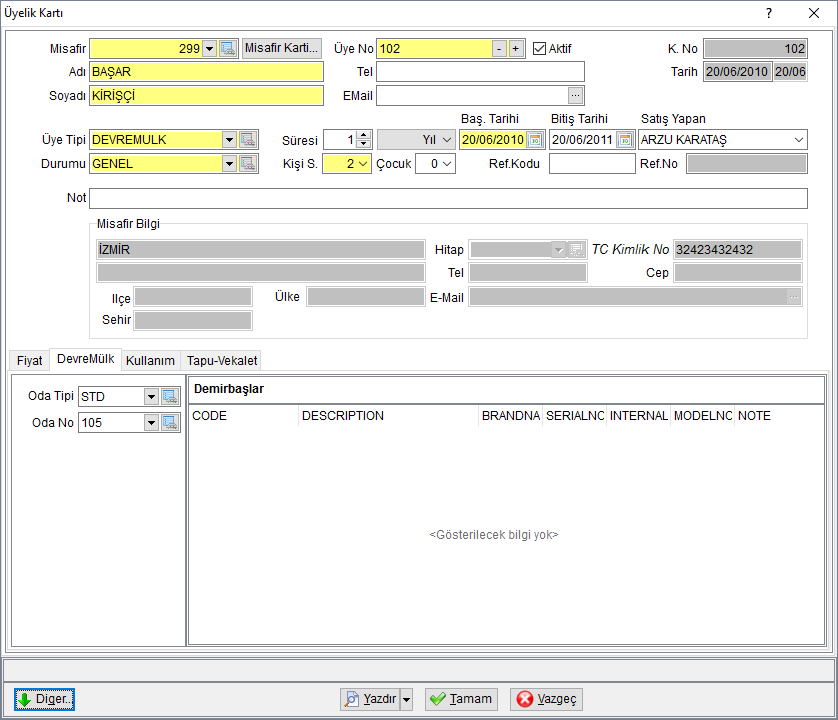Click into the Soyadı field KİRİŞÇİ
This screenshot has width=838, height=720.
coord(206,96)
